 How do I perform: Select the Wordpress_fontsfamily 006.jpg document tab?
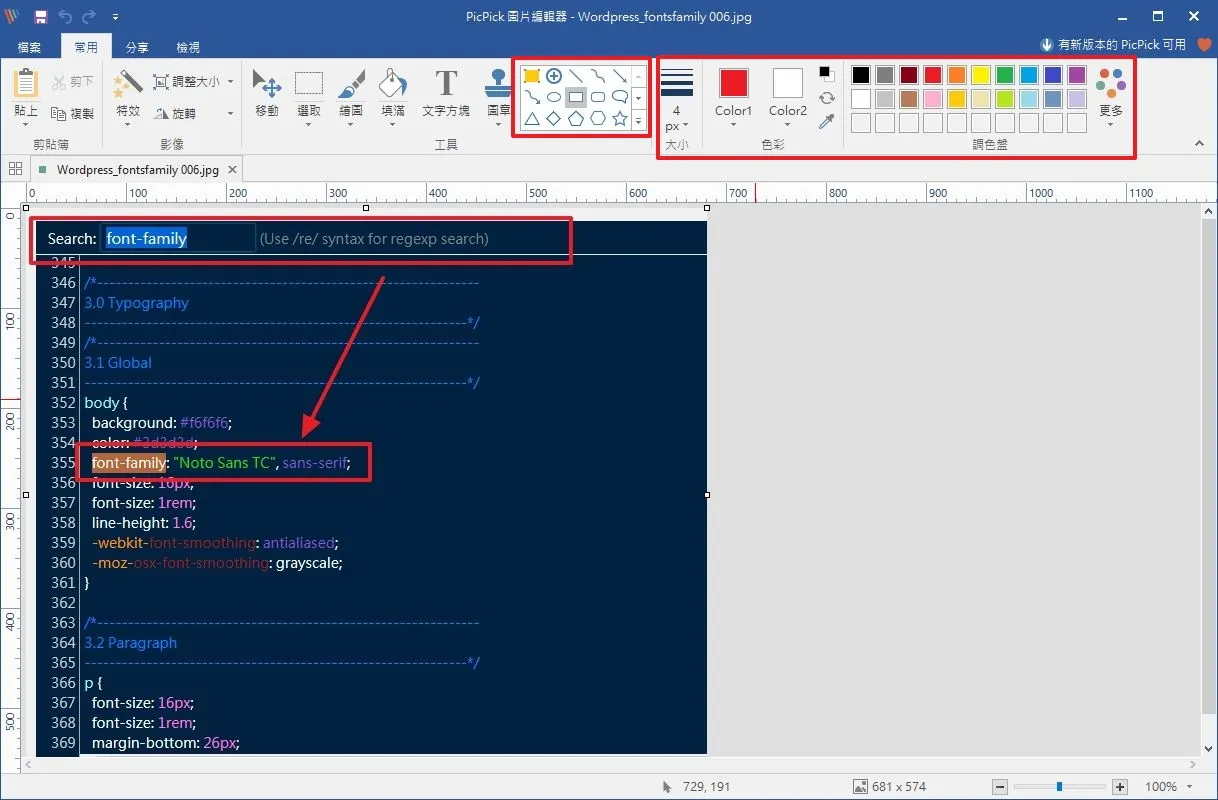click(x=138, y=170)
